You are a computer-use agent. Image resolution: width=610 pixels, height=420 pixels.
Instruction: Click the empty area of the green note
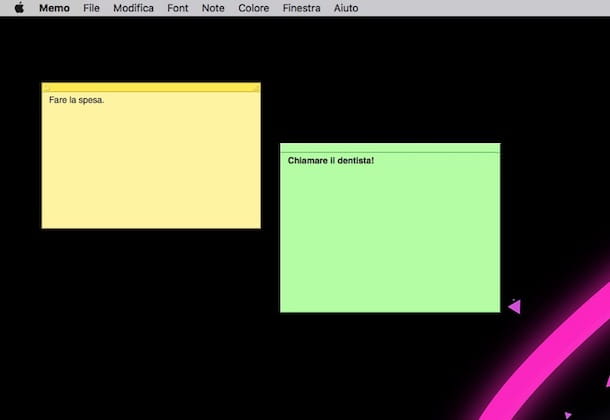coord(390,240)
